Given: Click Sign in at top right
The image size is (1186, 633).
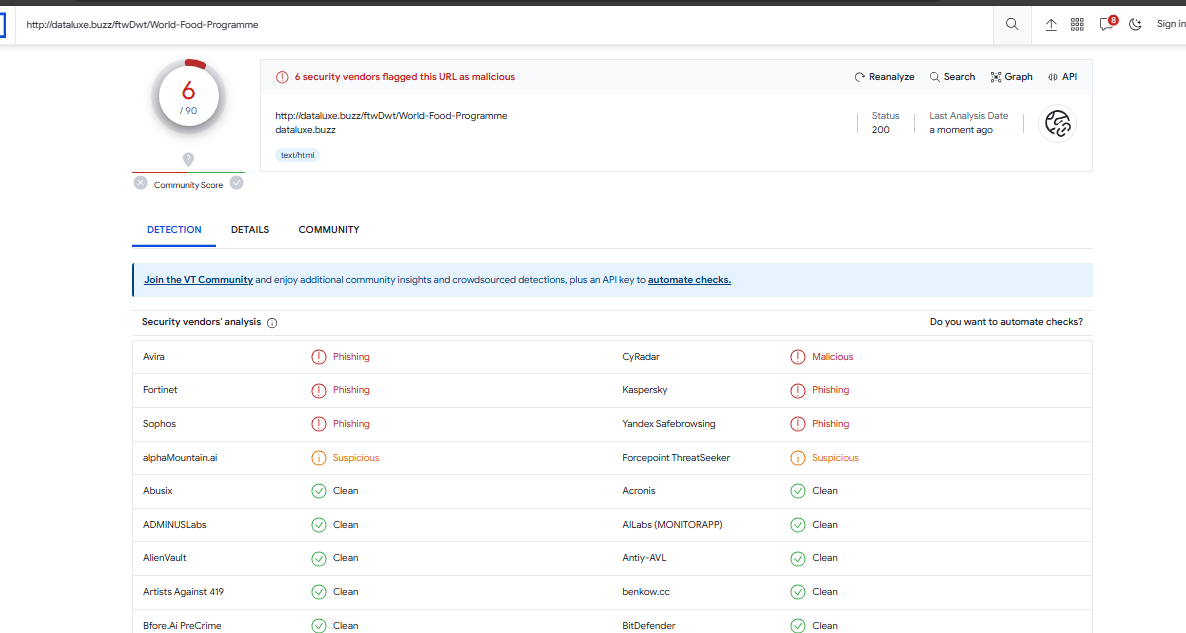Looking at the screenshot, I should point(1170,24).
